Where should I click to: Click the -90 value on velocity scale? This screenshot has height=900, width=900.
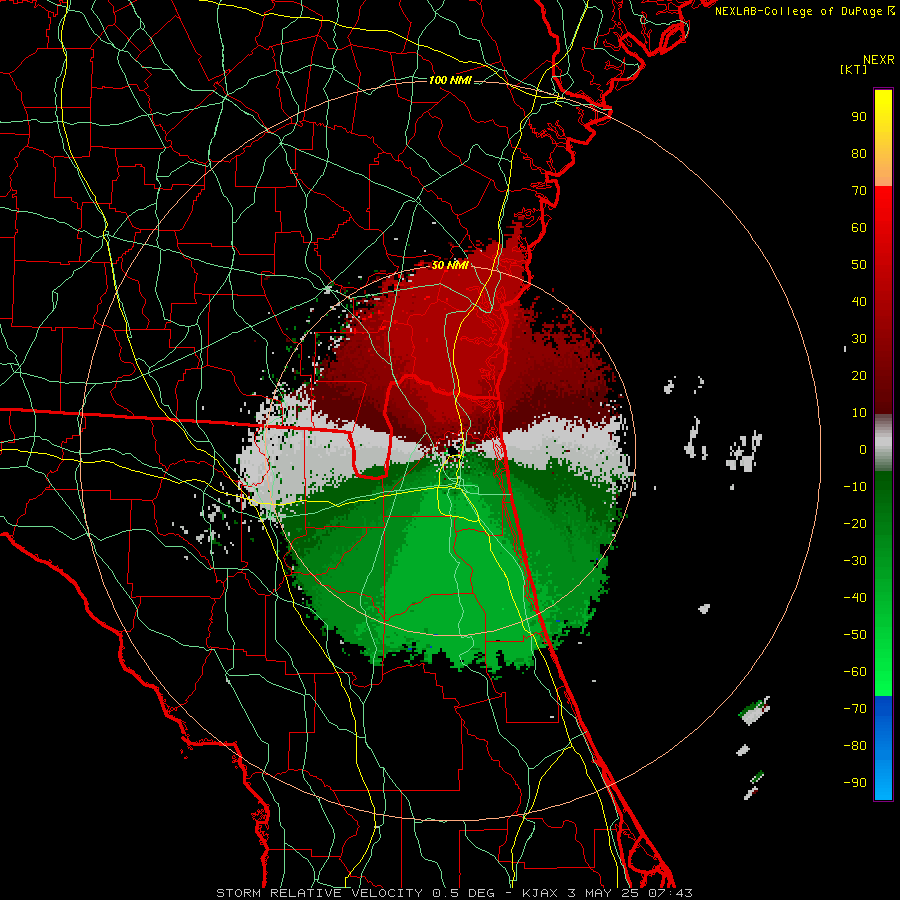coord(855,783)
